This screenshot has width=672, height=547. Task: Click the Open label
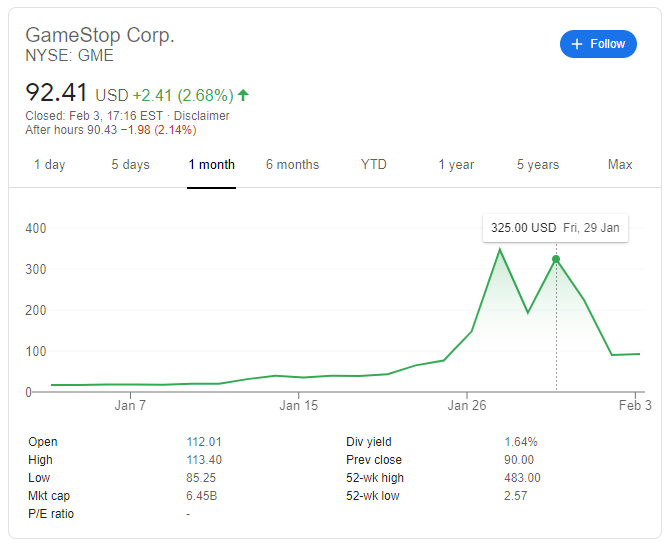(43, 442)
